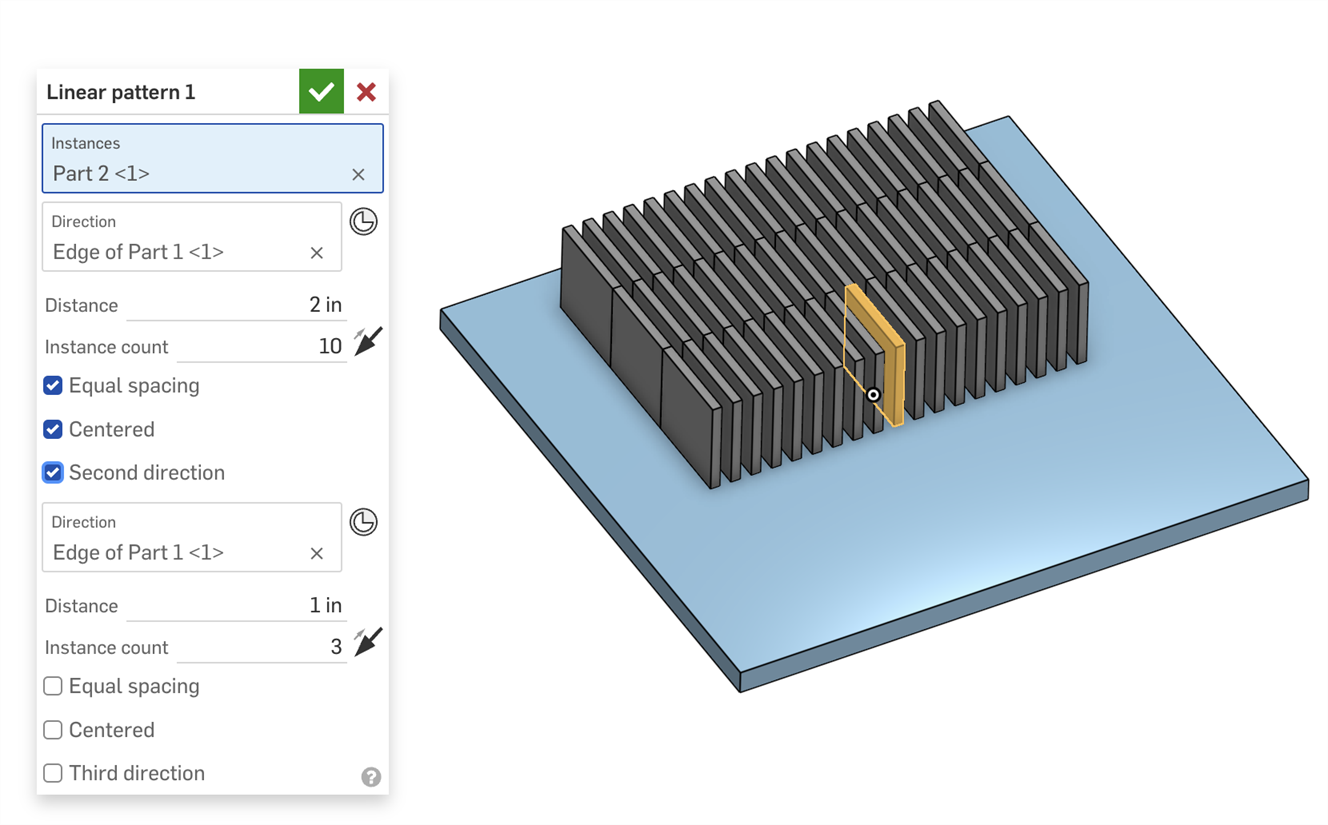Clear the second Direction edge selection
The width and height of the screenshot is (1328, 825).
(x=316, y=553)
